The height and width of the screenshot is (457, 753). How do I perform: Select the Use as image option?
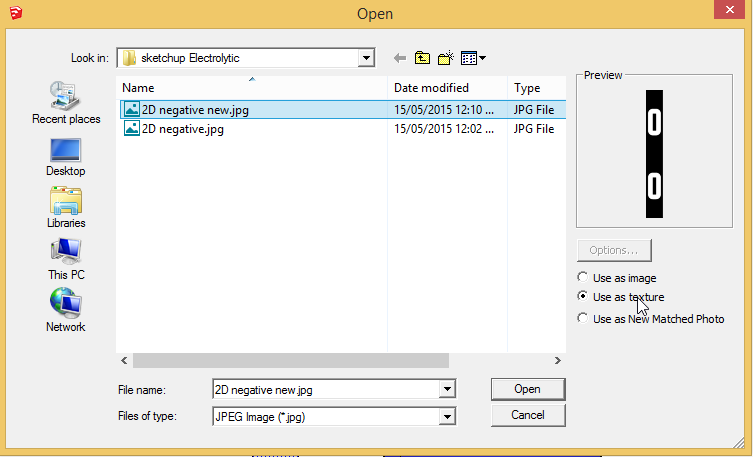(583, 277)
